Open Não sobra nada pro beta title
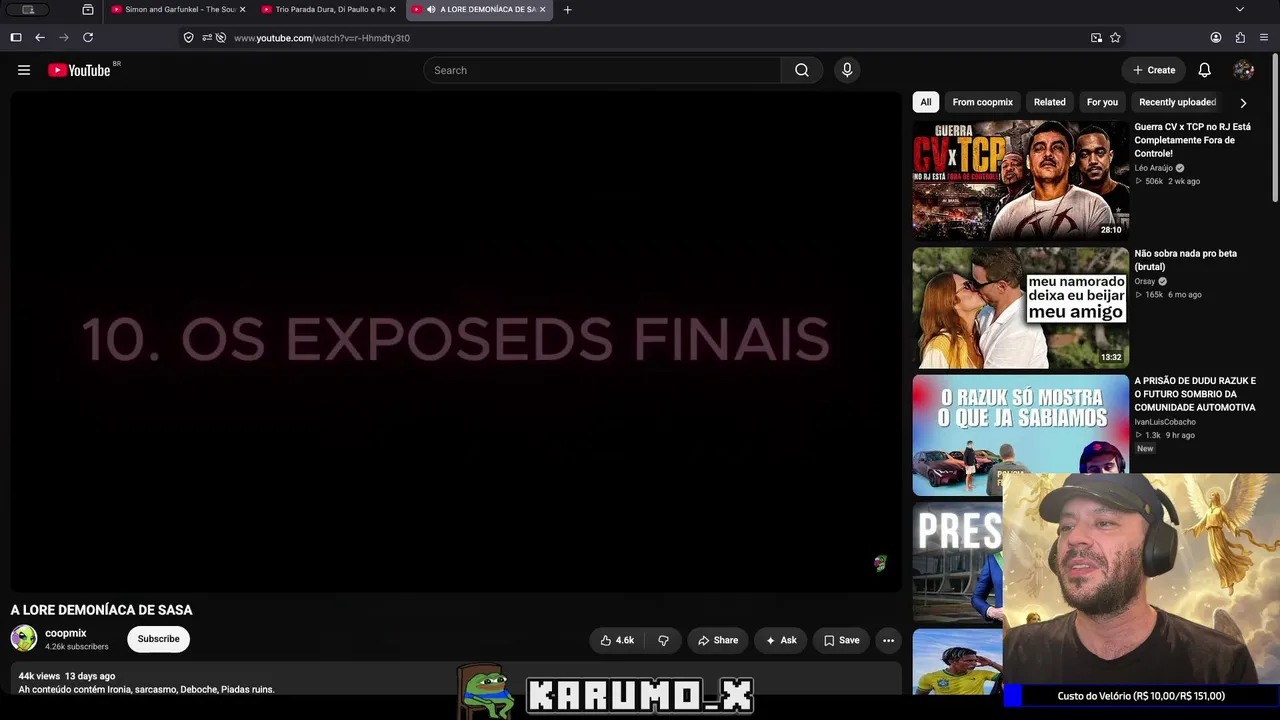This screenshot has width=1280, height=720. click(x=1186, y=260)
